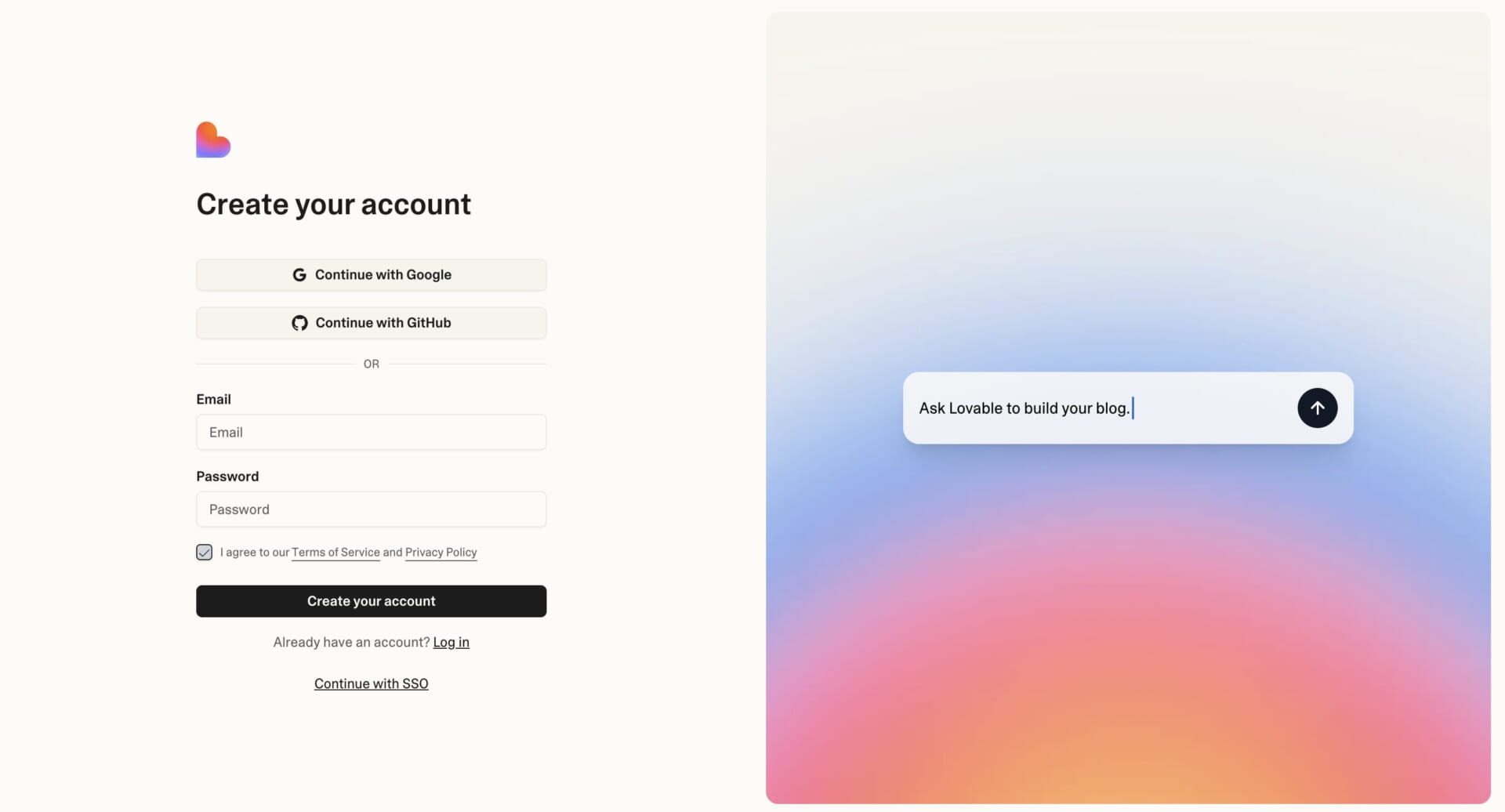Click the 'Create your account' heading

(333, 205)
